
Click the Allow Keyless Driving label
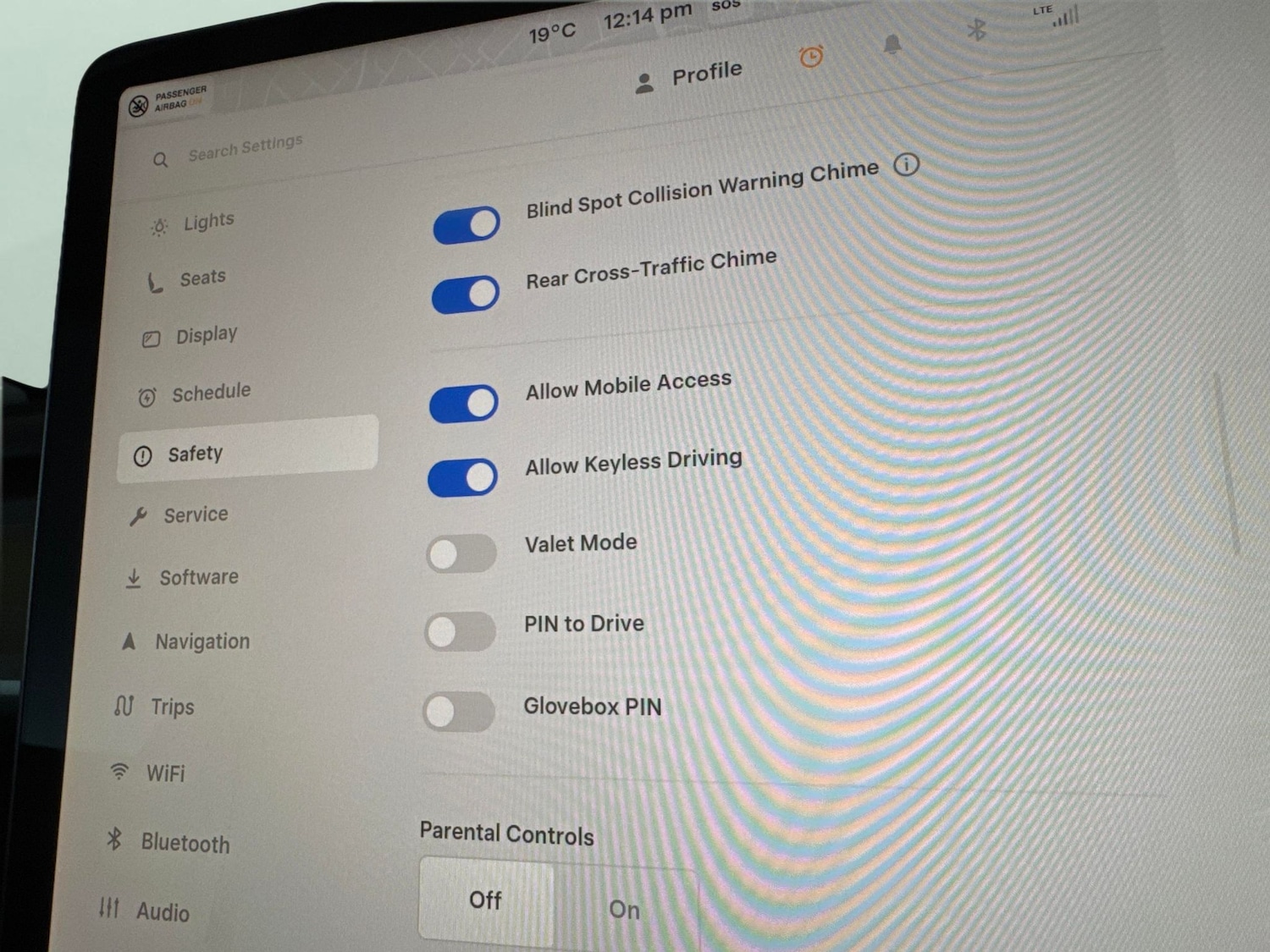tap(634, 462)
